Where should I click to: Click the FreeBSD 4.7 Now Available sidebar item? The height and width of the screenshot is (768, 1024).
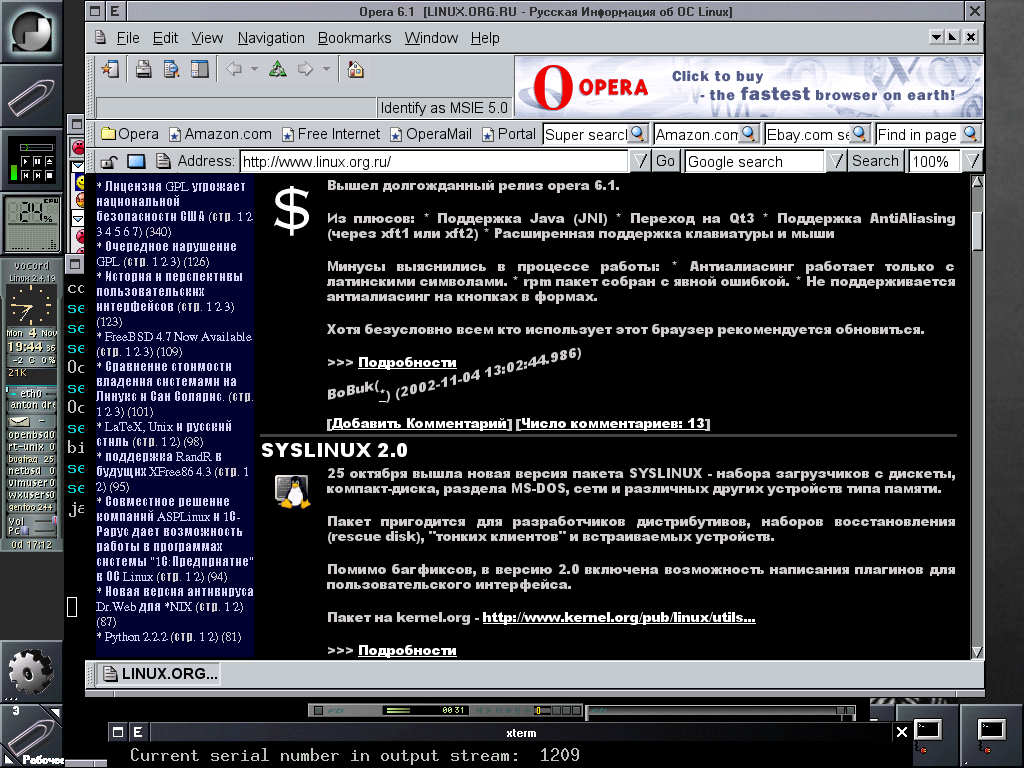tap(174, 344)
